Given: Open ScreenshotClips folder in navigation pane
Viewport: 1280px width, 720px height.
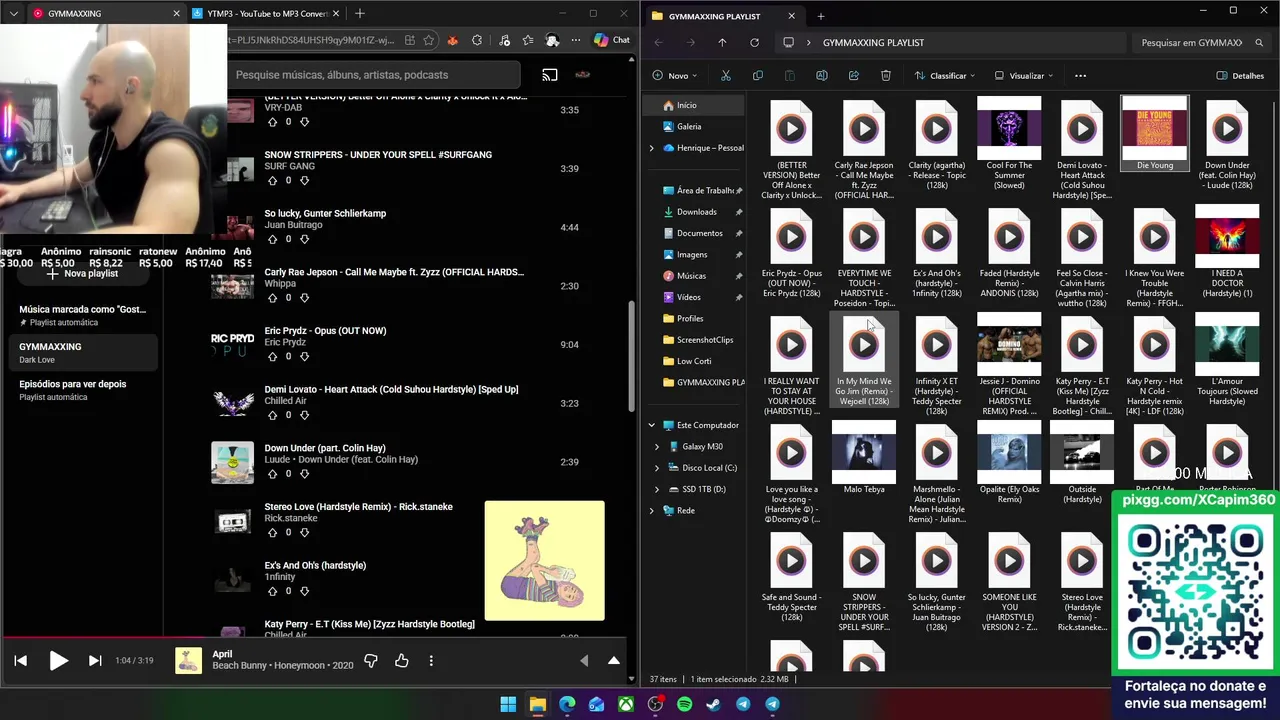Looking at the screenshot, I should tap(704, 340).
